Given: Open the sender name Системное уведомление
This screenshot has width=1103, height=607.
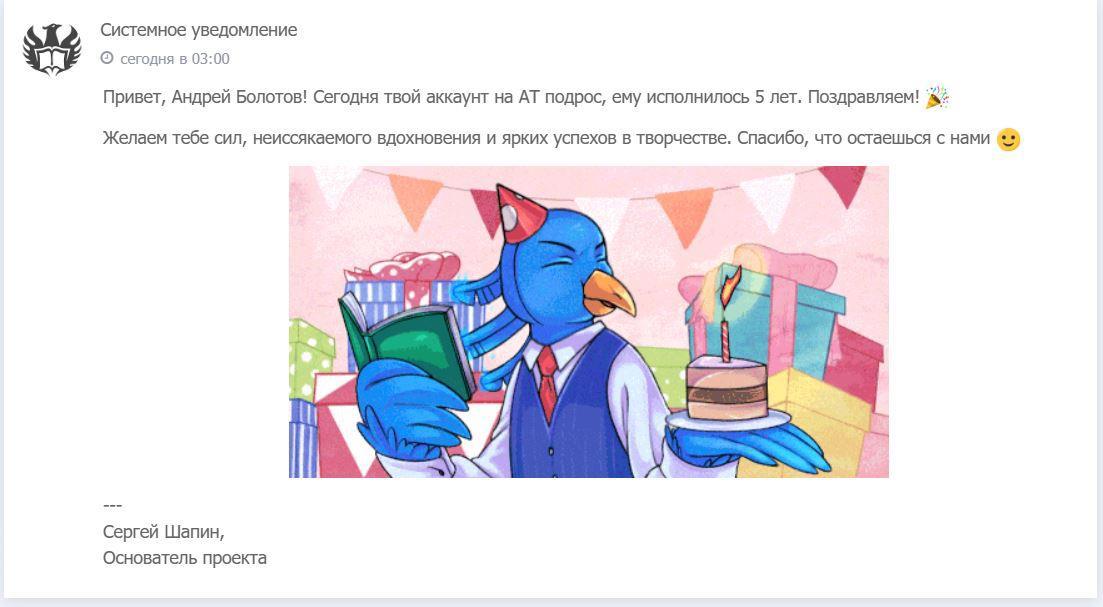Looking at the screenshot, I should (198, 30).
